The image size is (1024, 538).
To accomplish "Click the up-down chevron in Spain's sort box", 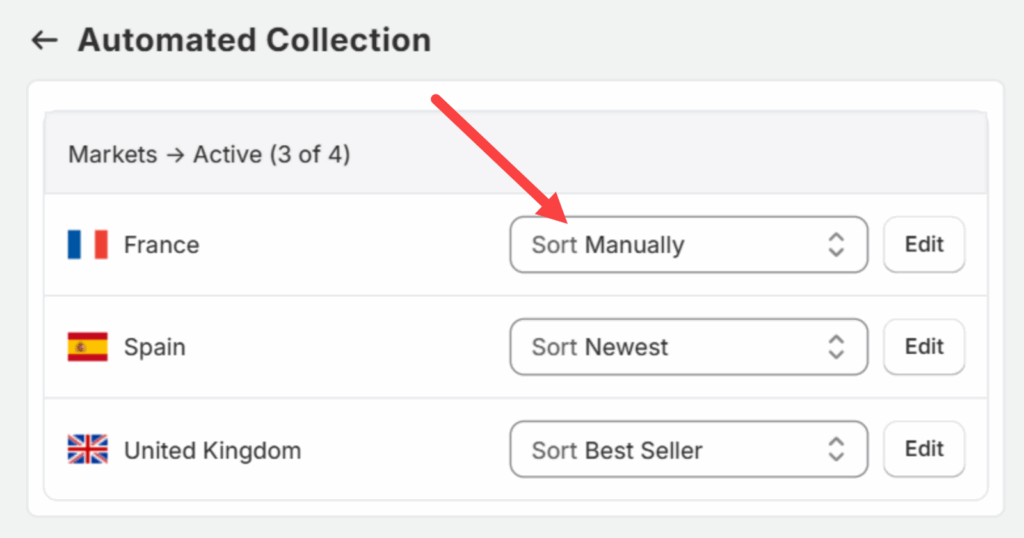I will pos(836,347).
